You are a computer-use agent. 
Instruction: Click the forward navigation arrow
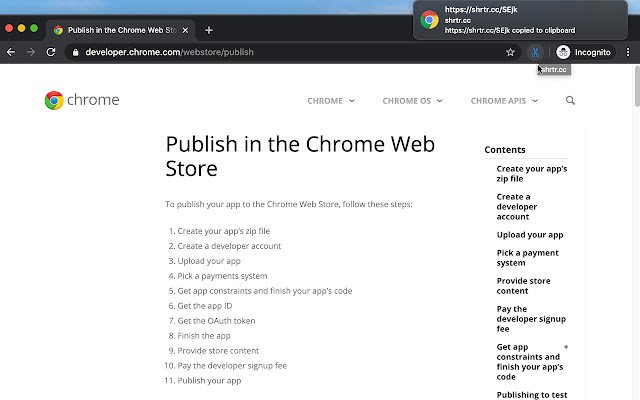[x=31, y=52]
